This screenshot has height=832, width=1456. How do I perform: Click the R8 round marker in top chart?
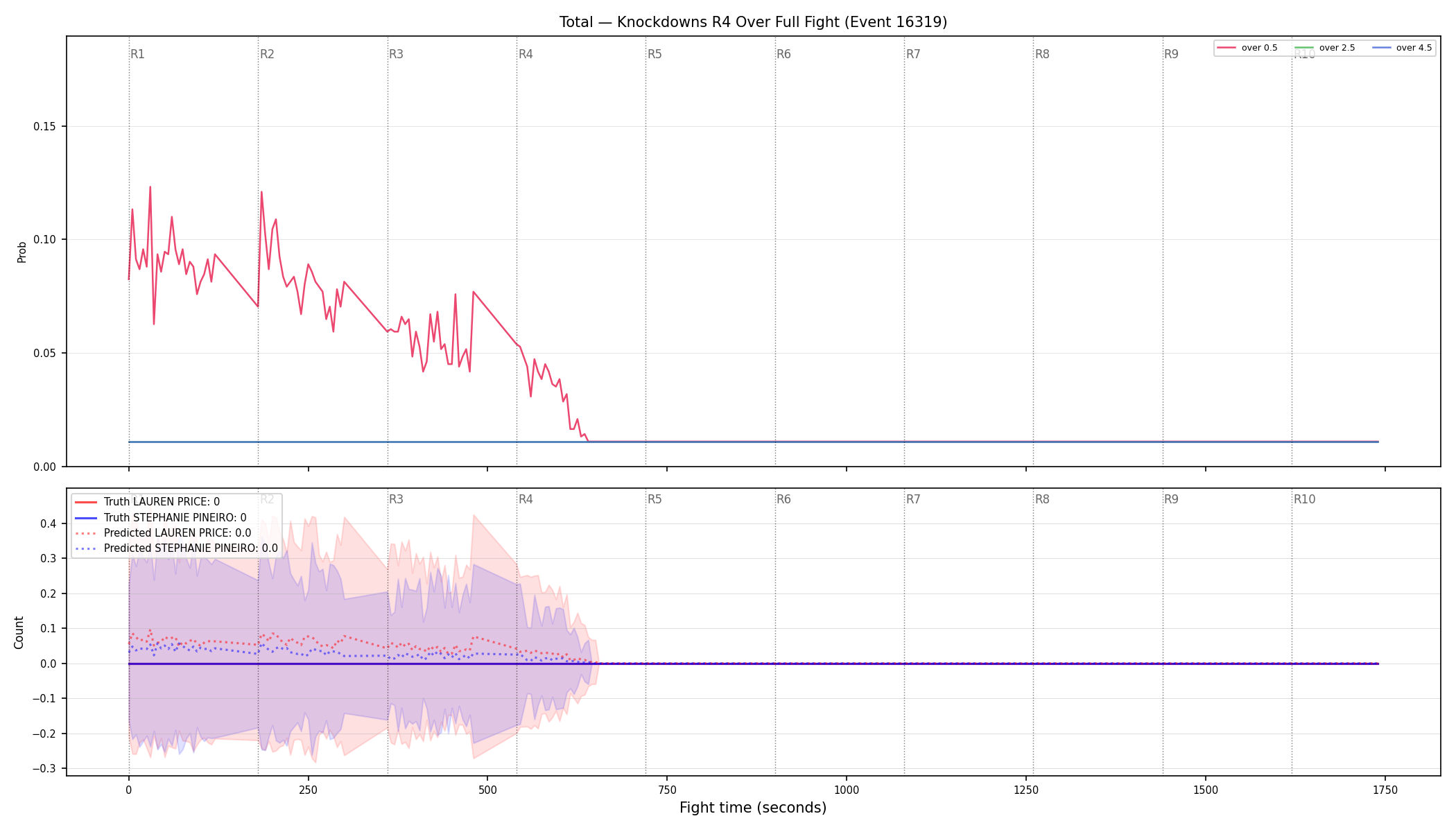1042,54
